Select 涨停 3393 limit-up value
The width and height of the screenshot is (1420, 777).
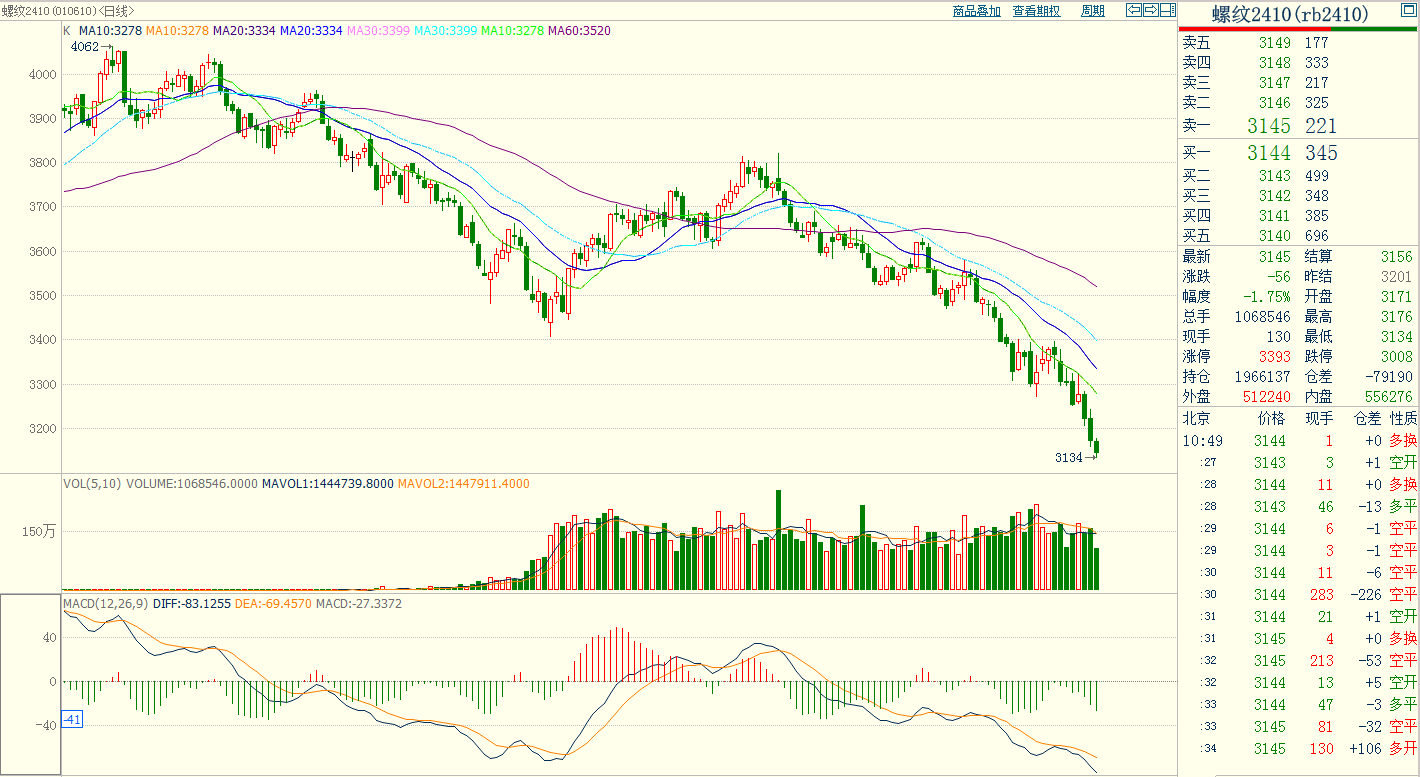(1275, 357)
